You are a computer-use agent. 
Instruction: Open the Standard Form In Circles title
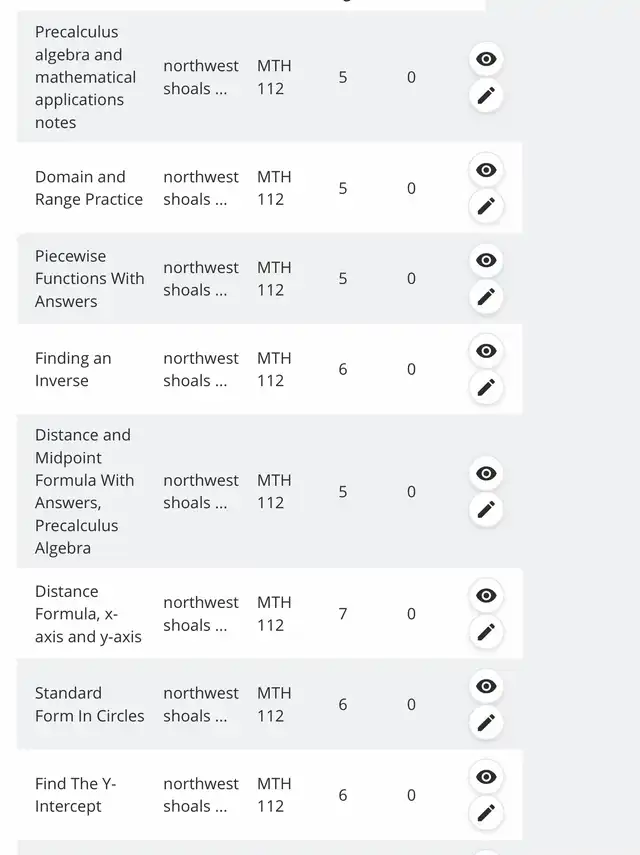(x=89, y=704)
